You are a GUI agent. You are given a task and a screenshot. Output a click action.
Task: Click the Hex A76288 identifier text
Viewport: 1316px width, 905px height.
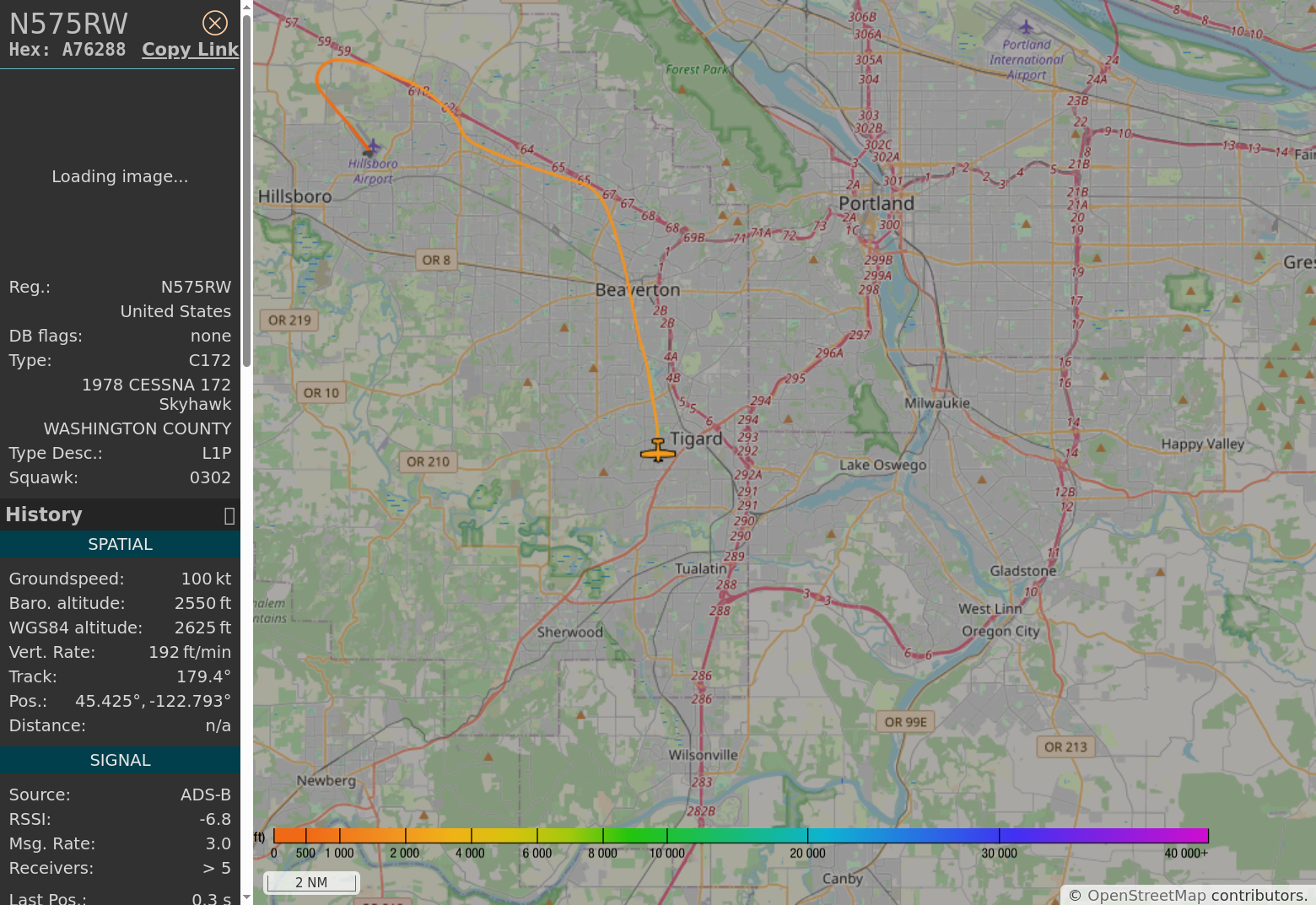pyautogui.click(x=67, y=50)
